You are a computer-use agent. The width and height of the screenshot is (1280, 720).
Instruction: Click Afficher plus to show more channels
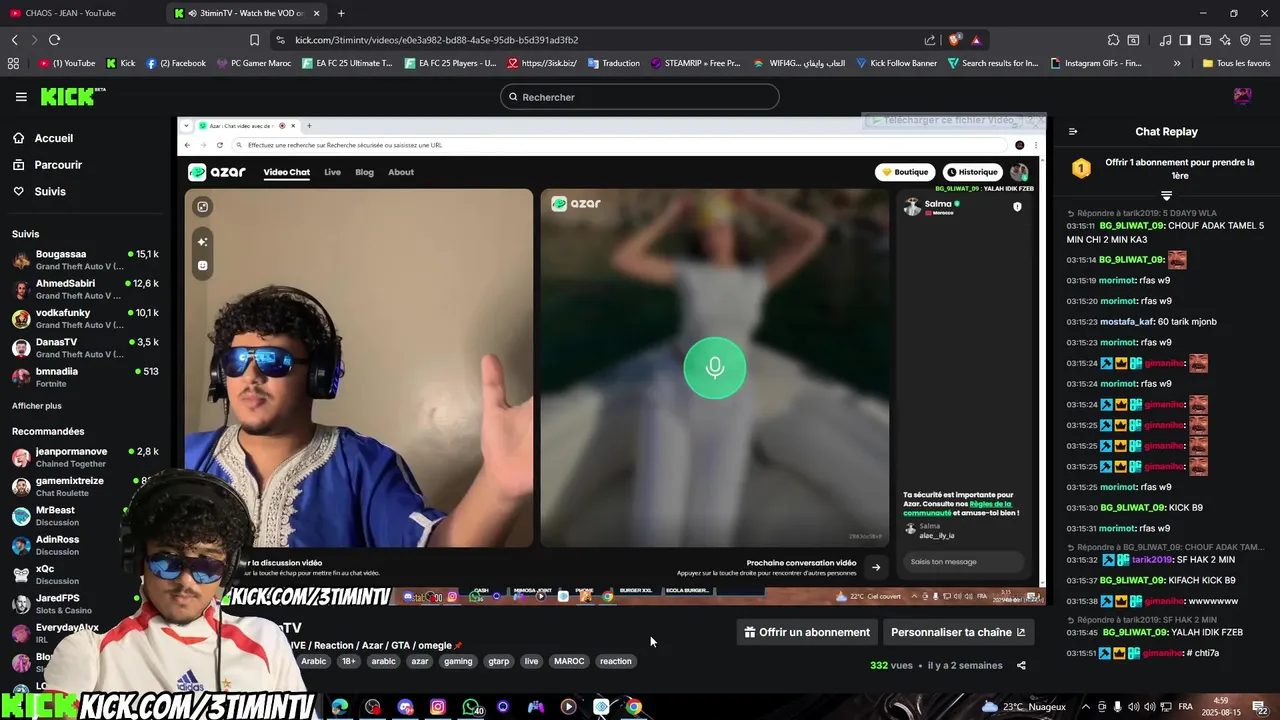tap(37, 406)
